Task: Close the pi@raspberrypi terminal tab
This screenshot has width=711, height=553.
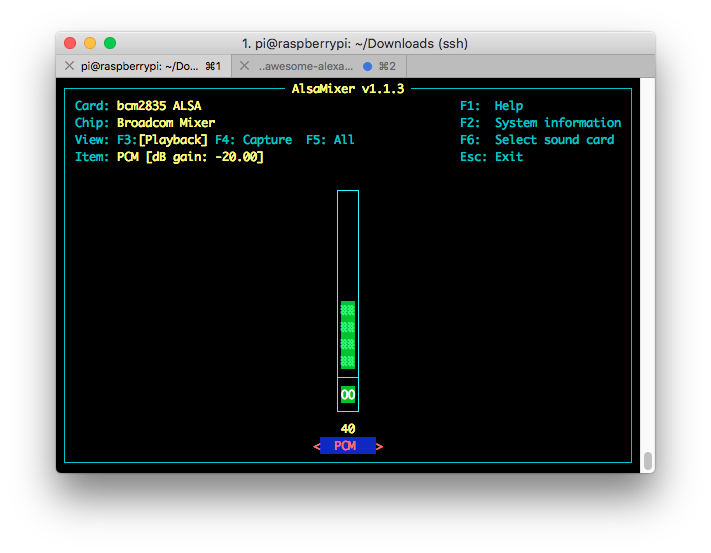Action: tap(69, 66)
